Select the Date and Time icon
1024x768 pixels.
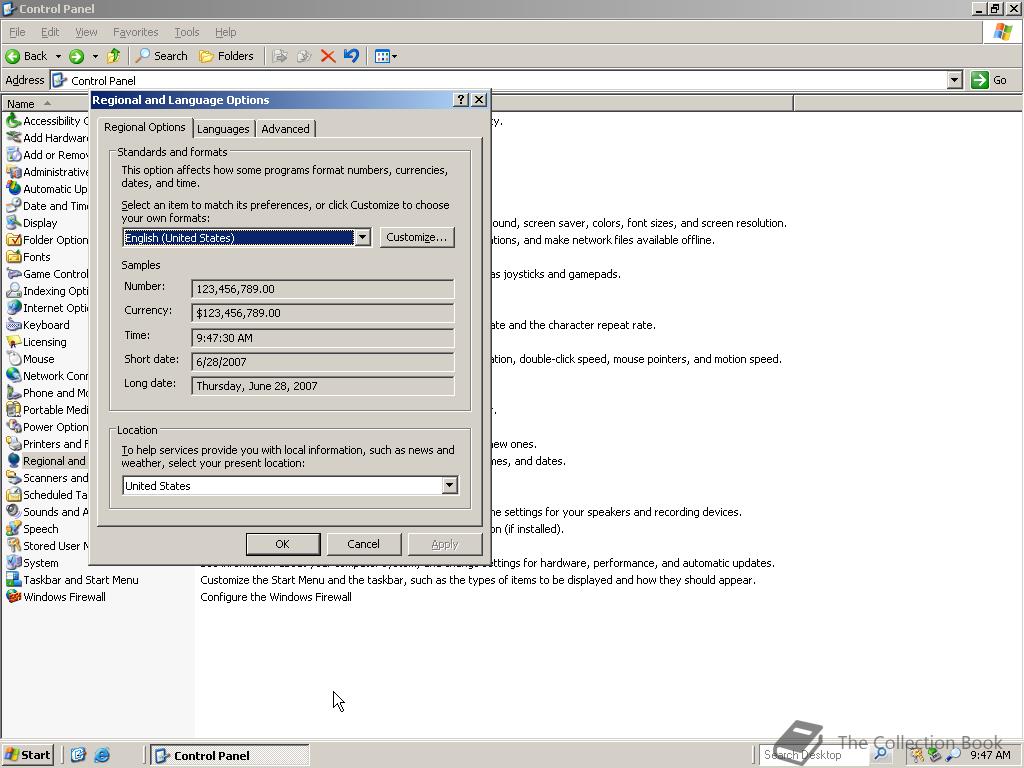coord(14,206)
